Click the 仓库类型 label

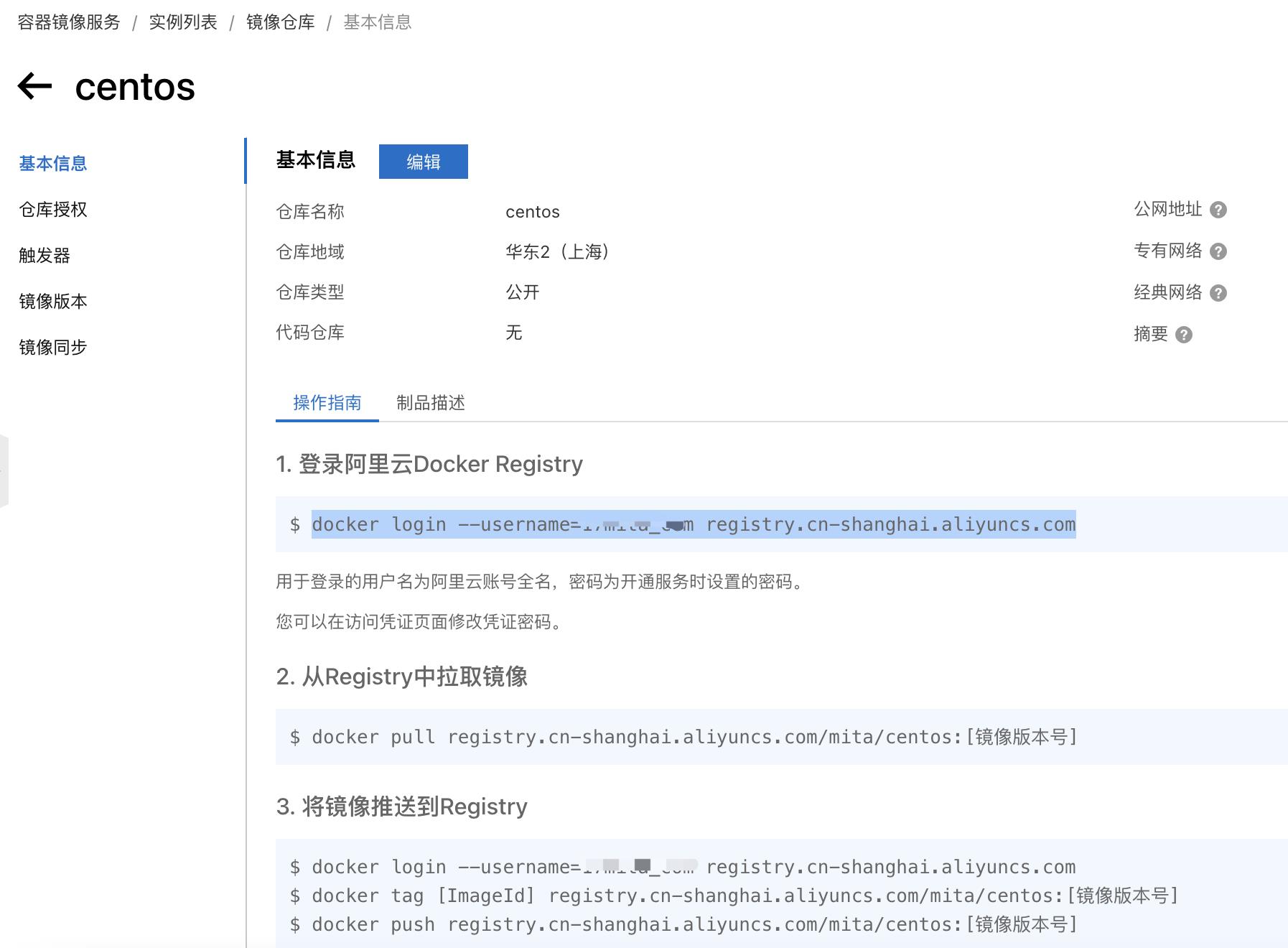310,292
